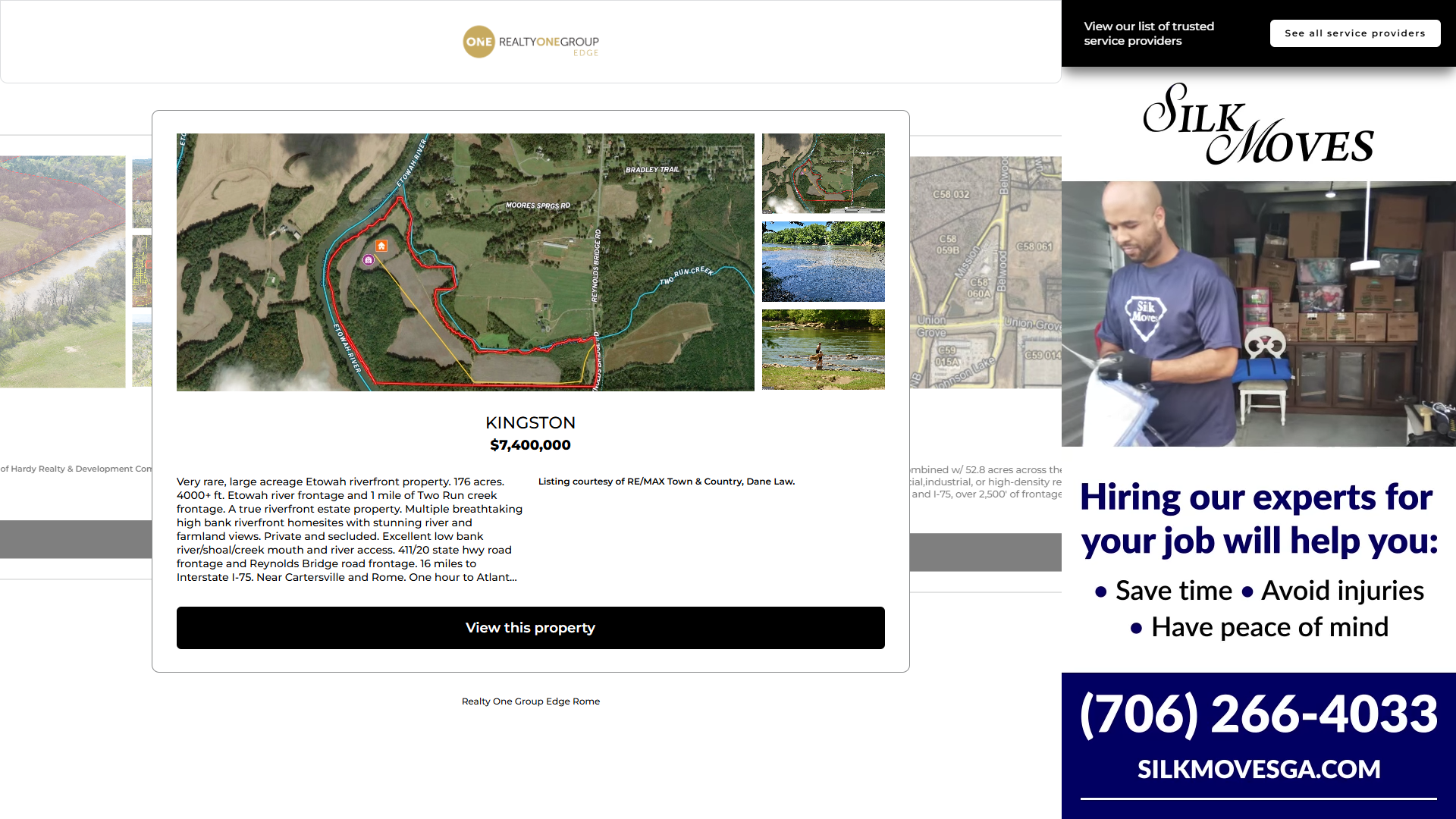
Task: Click the purple marker icon on map
Action: click(x=369, y=260)
